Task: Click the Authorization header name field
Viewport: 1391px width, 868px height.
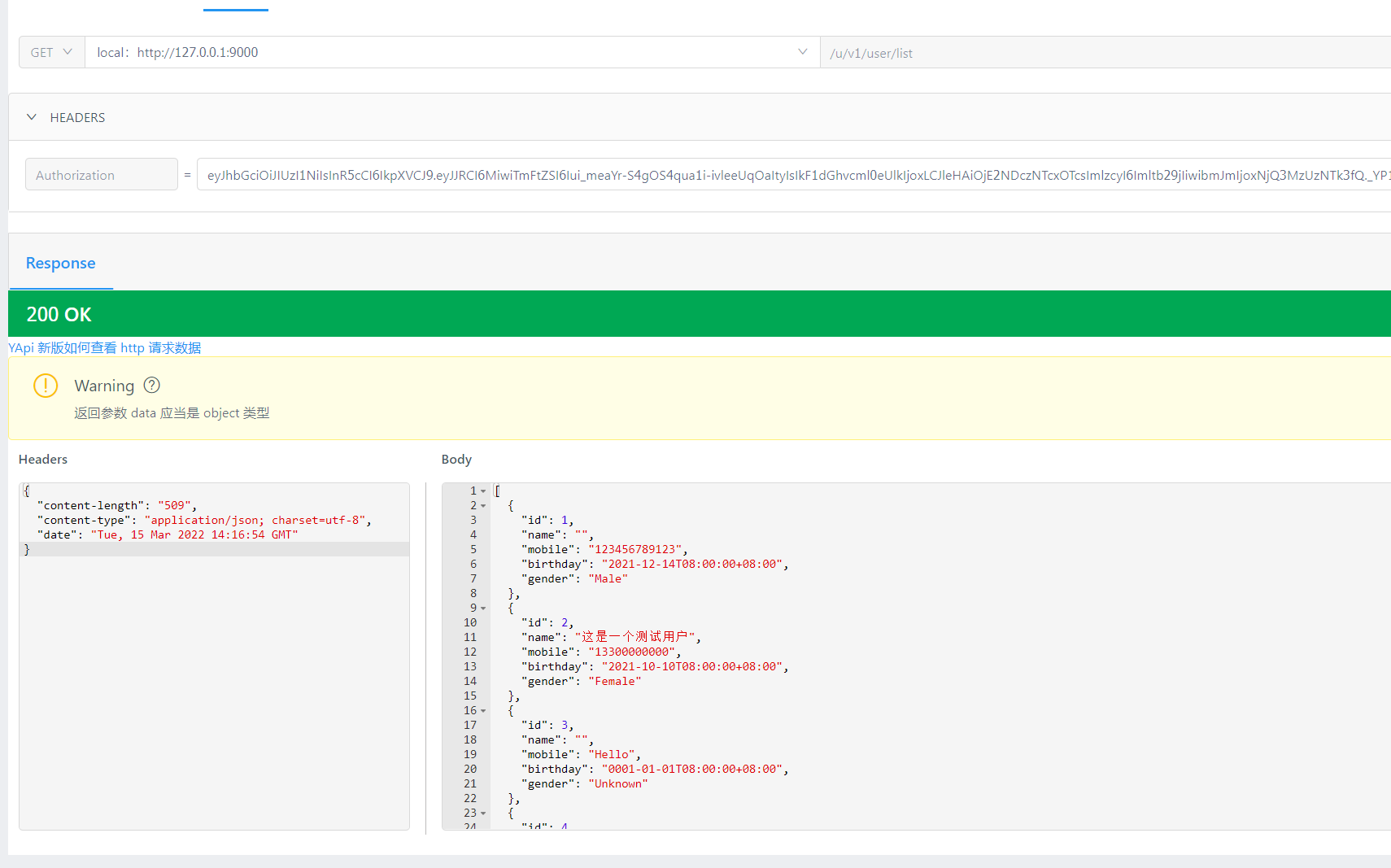Action: tap(102, 175)
